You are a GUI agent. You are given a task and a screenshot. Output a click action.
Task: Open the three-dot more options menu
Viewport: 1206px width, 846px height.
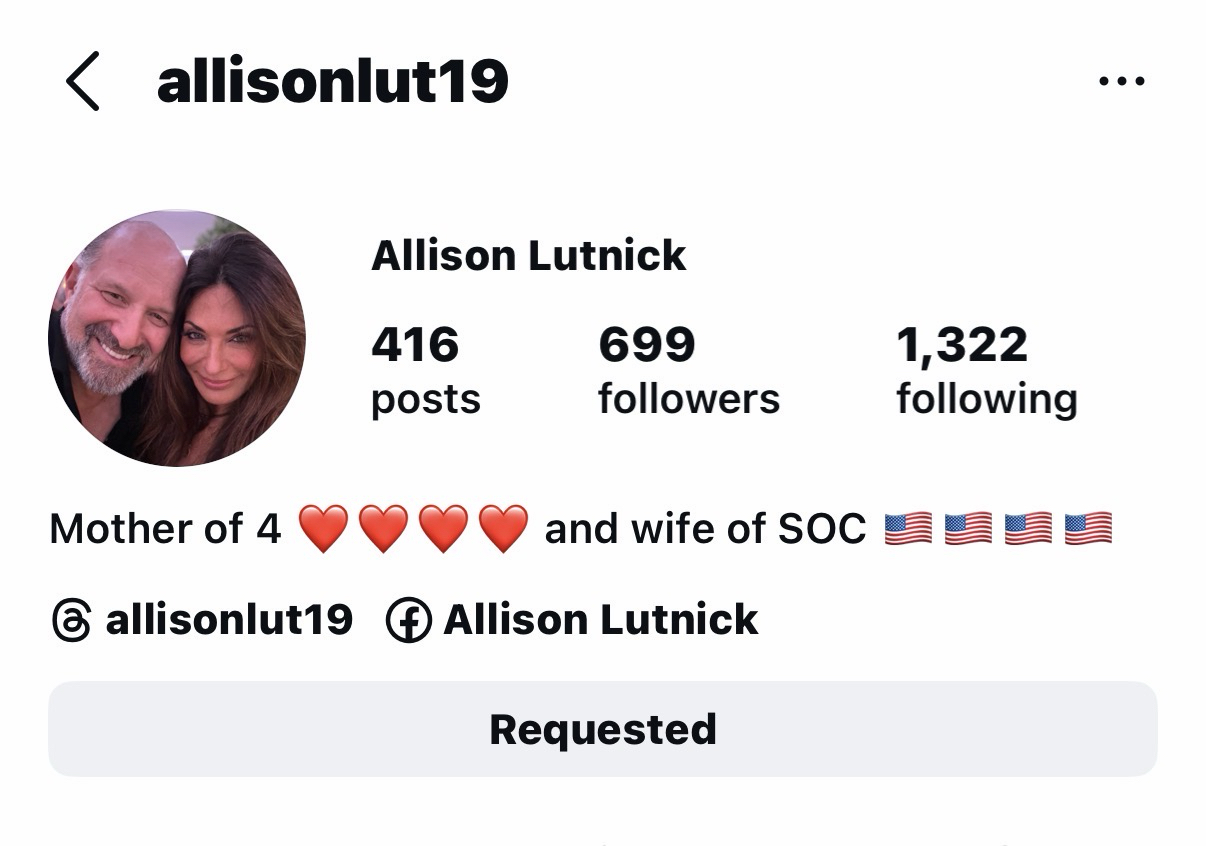(1121, 81)
